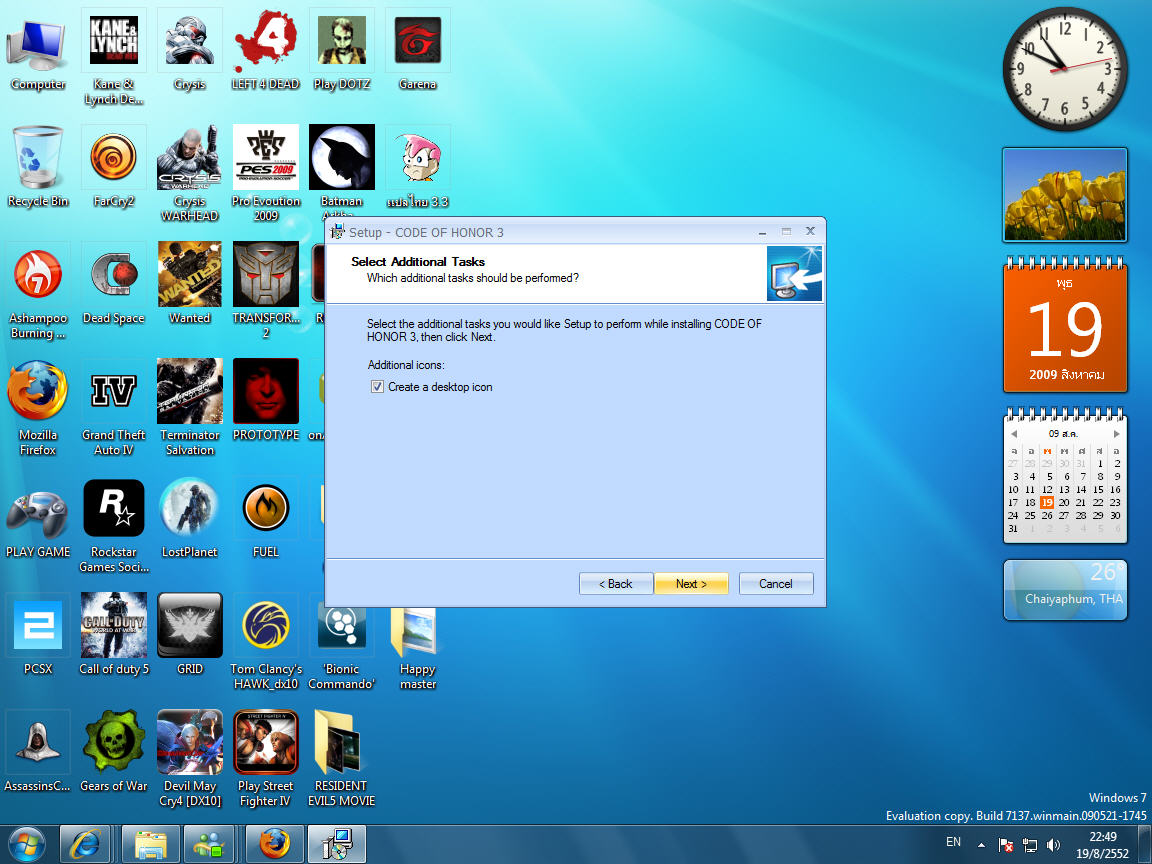Select the Mozilla Firefox desktop icon
1152x864 pixels.
[38, 408]
